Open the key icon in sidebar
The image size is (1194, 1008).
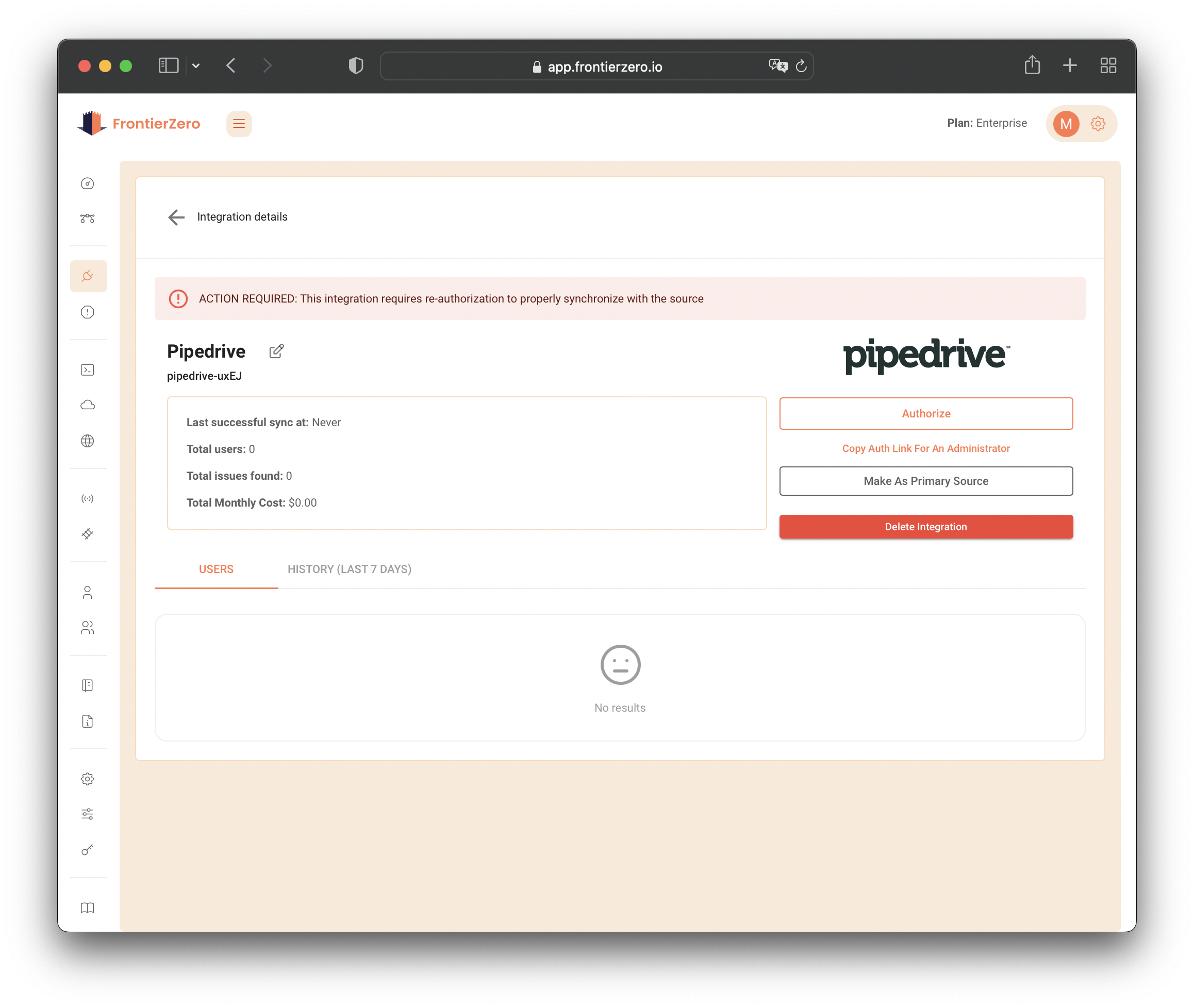[88, 850]
